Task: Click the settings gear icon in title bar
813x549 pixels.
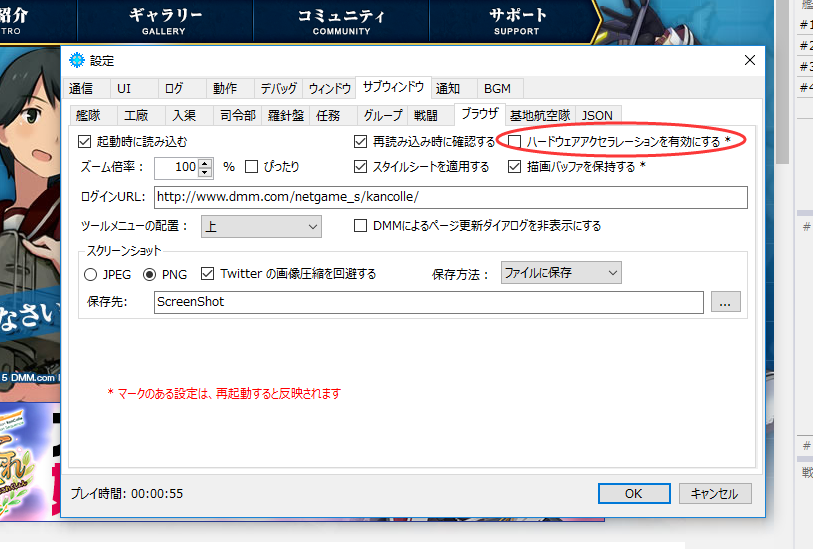Action: 78,61
